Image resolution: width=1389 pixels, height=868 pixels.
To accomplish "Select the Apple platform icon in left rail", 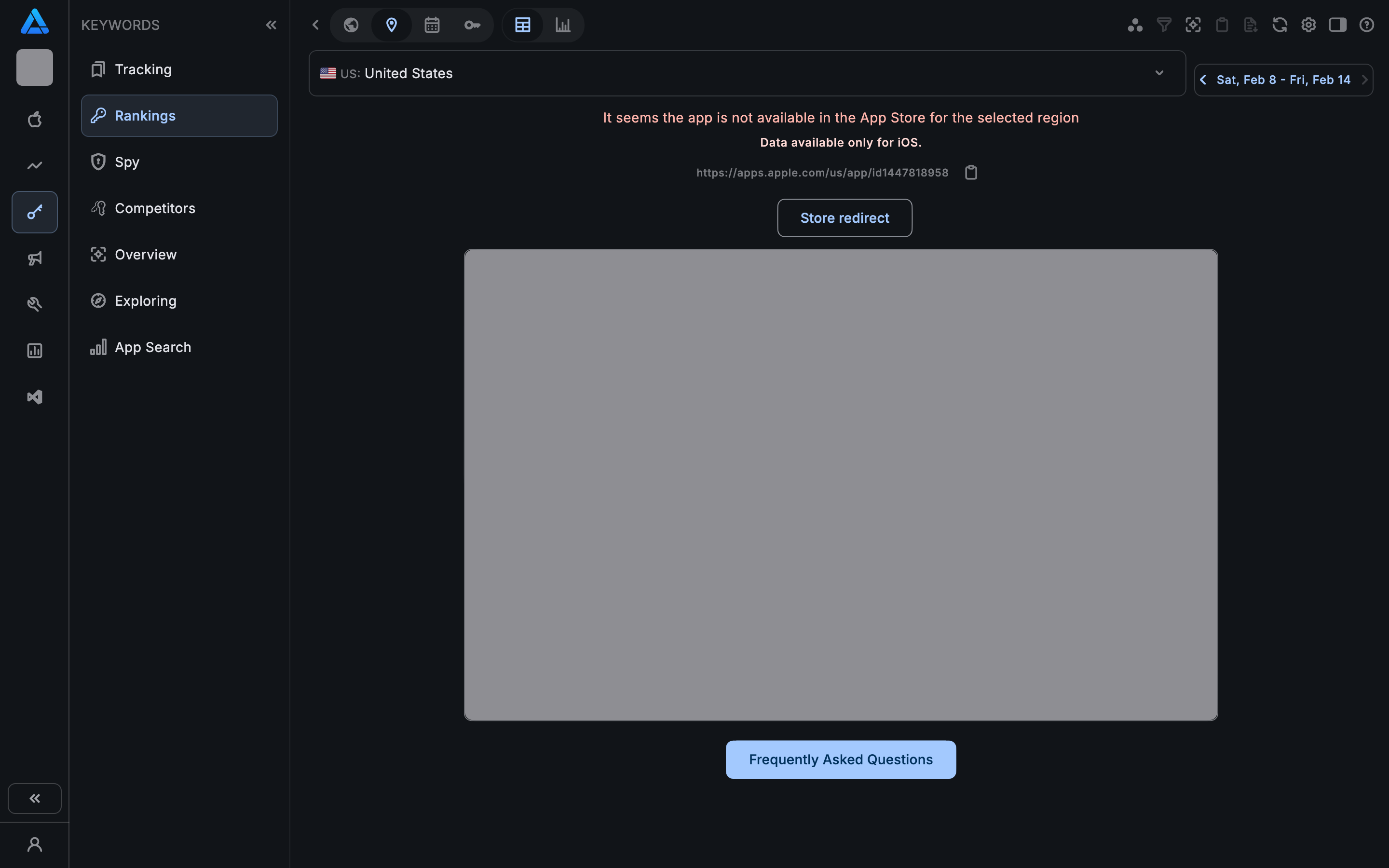I will click(x=34, y=120).
